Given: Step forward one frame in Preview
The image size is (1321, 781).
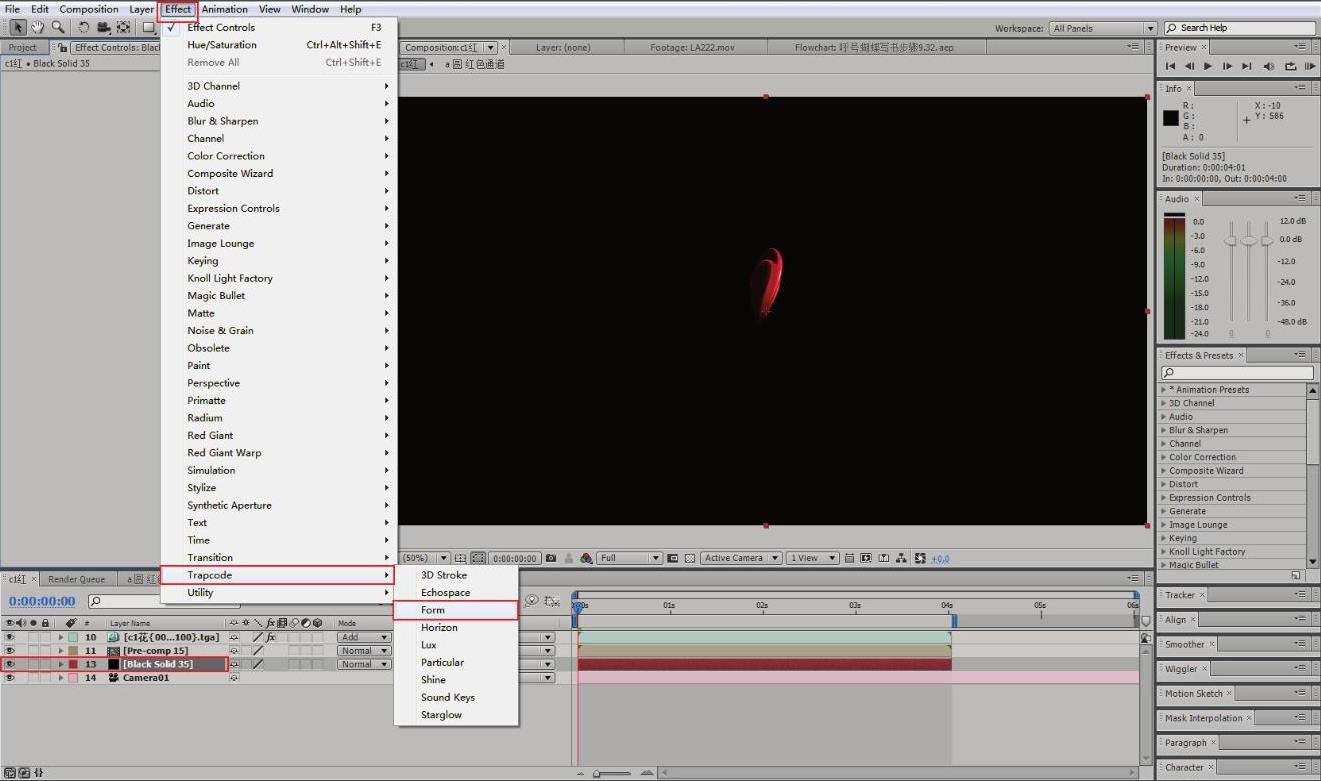Looking at the screenshot, I should coord(1227,66).
